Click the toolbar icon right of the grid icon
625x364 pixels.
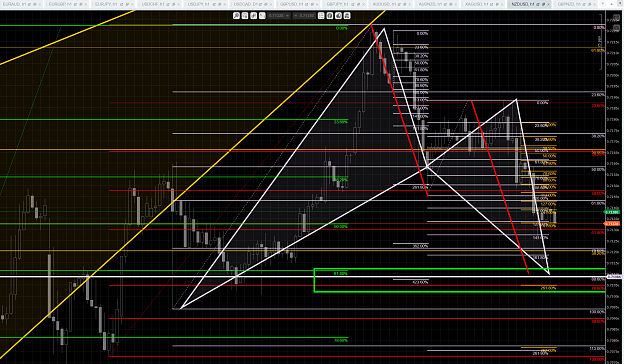pos(330,16)
